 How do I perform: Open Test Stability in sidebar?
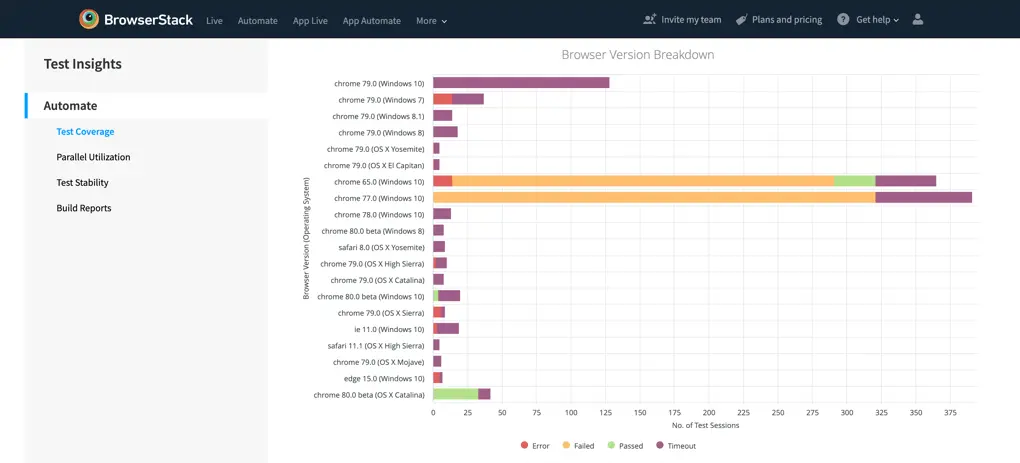[x=83, y=183]
